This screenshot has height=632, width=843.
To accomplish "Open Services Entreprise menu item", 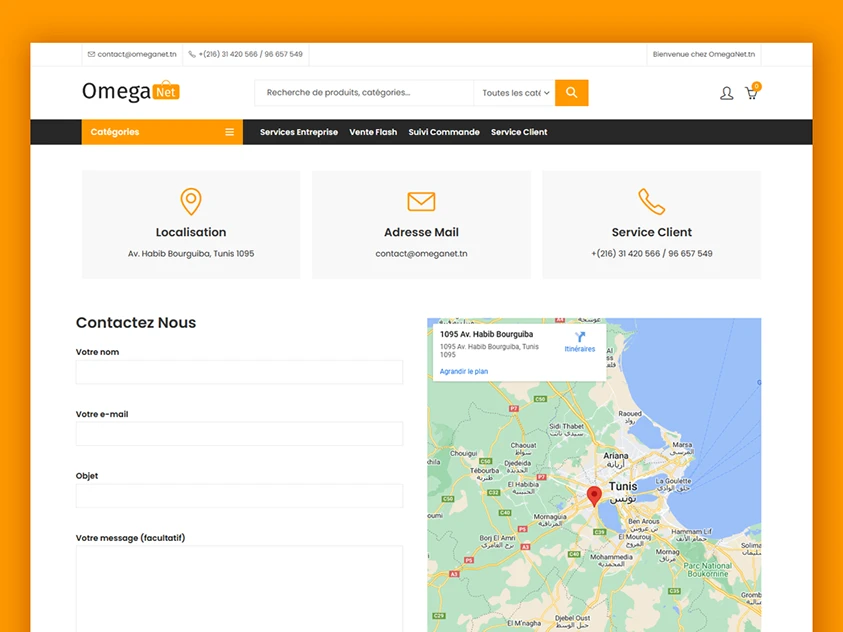I will [x=298, y=132].
